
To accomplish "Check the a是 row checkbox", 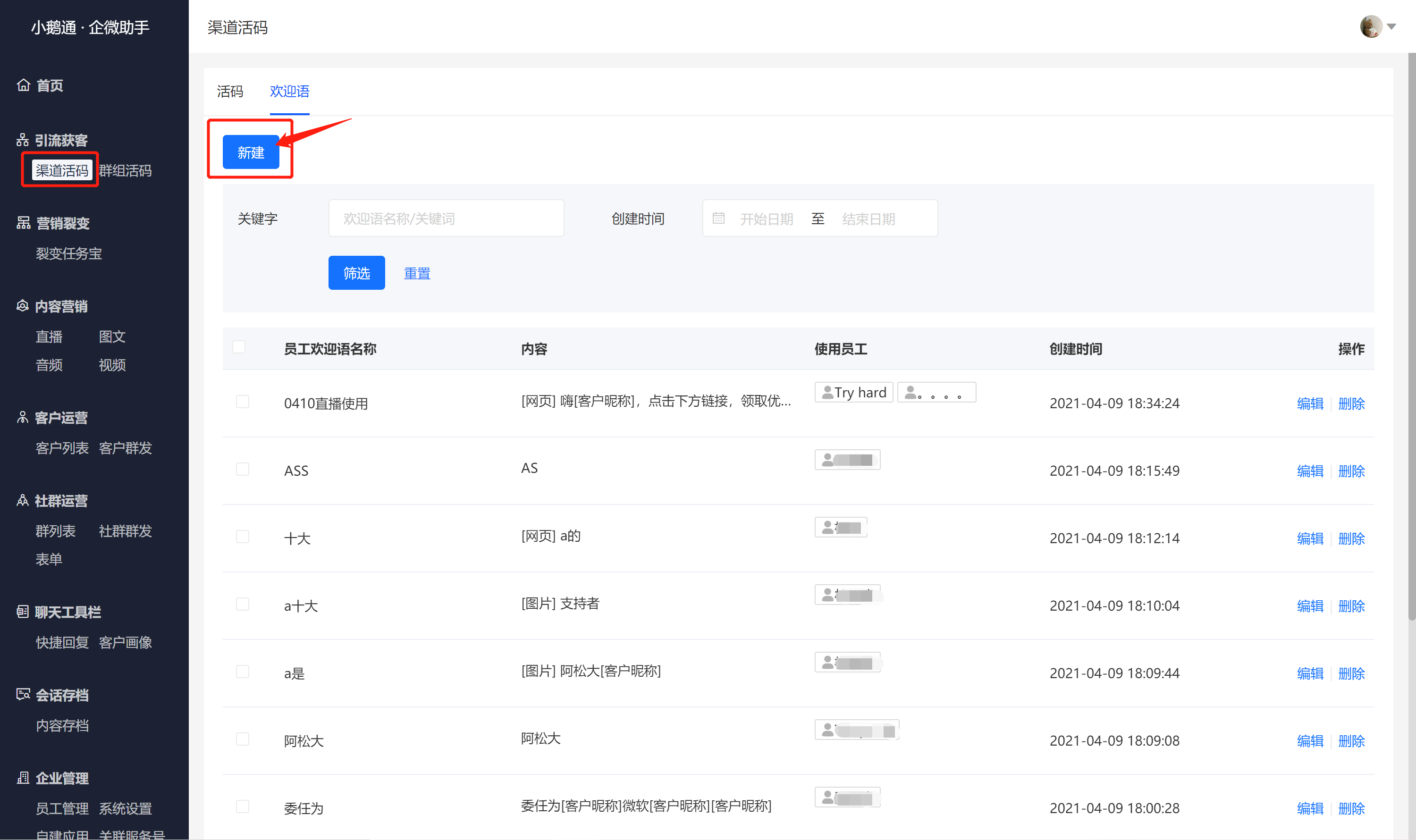I will [242, 672].
